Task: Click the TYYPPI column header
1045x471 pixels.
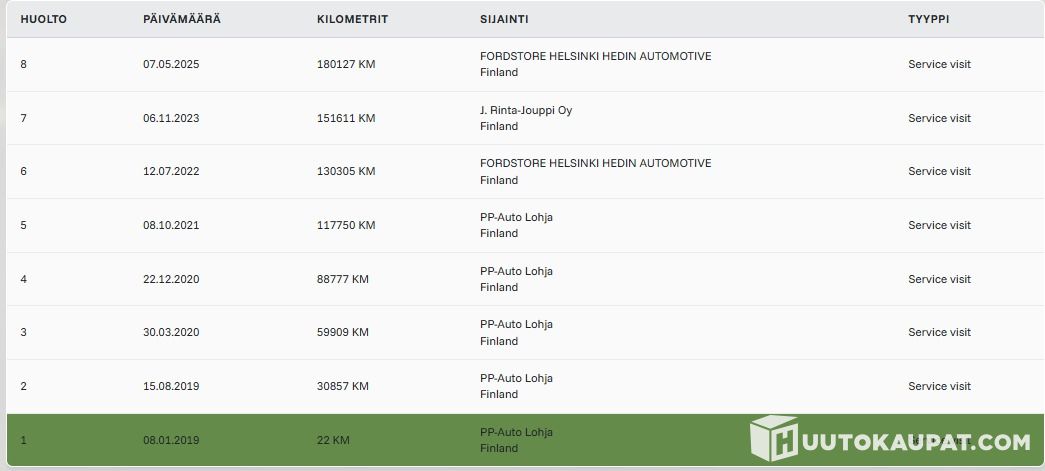Action: pos(929,19)
